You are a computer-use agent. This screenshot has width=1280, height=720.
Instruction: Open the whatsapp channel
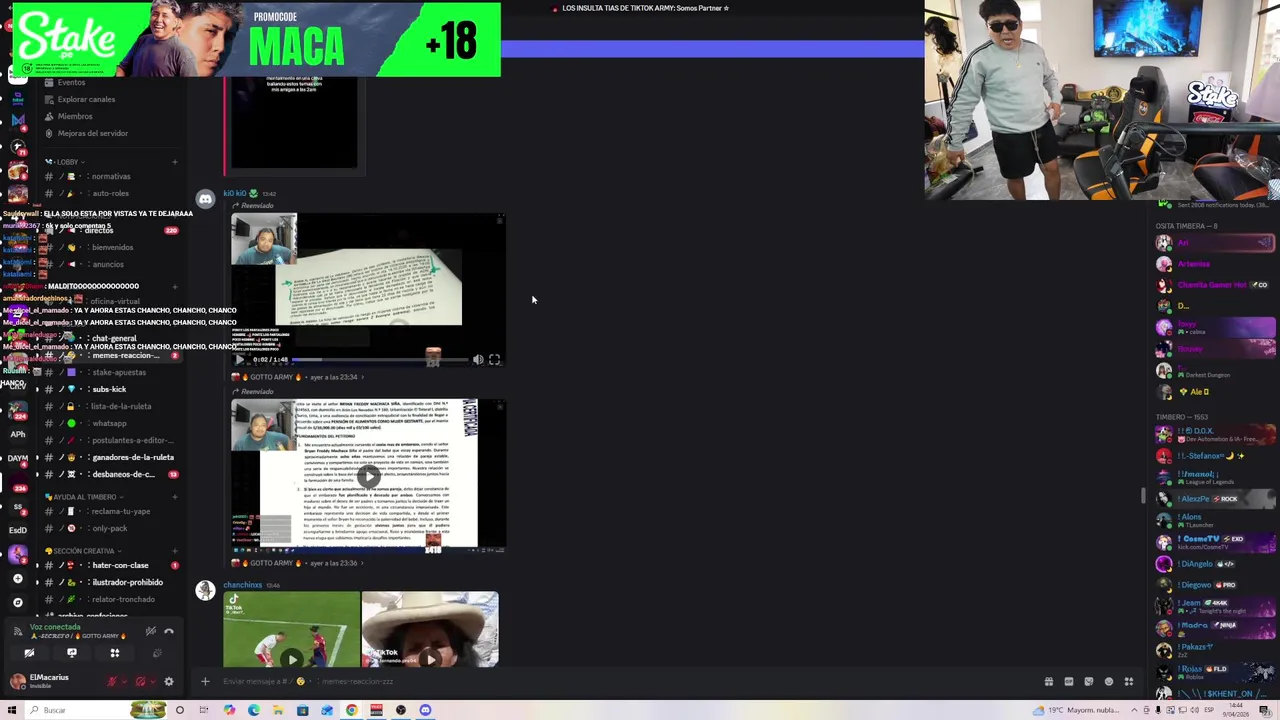coord(111,423)
